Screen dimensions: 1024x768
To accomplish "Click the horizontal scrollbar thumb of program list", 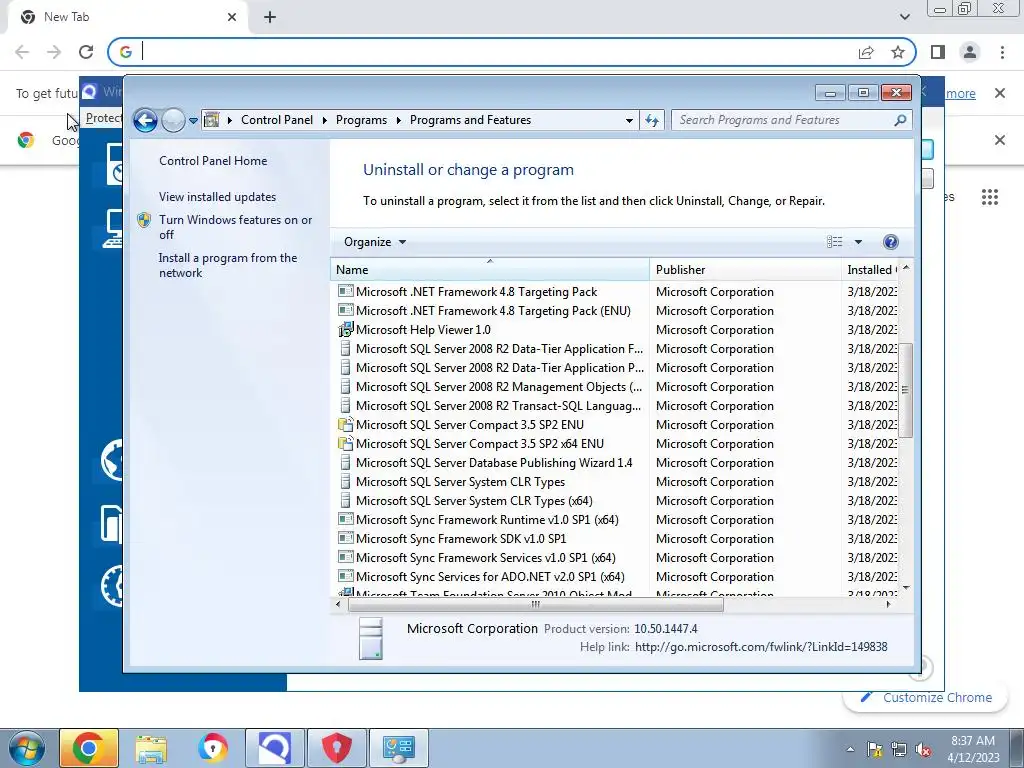I will click(536, 605).
